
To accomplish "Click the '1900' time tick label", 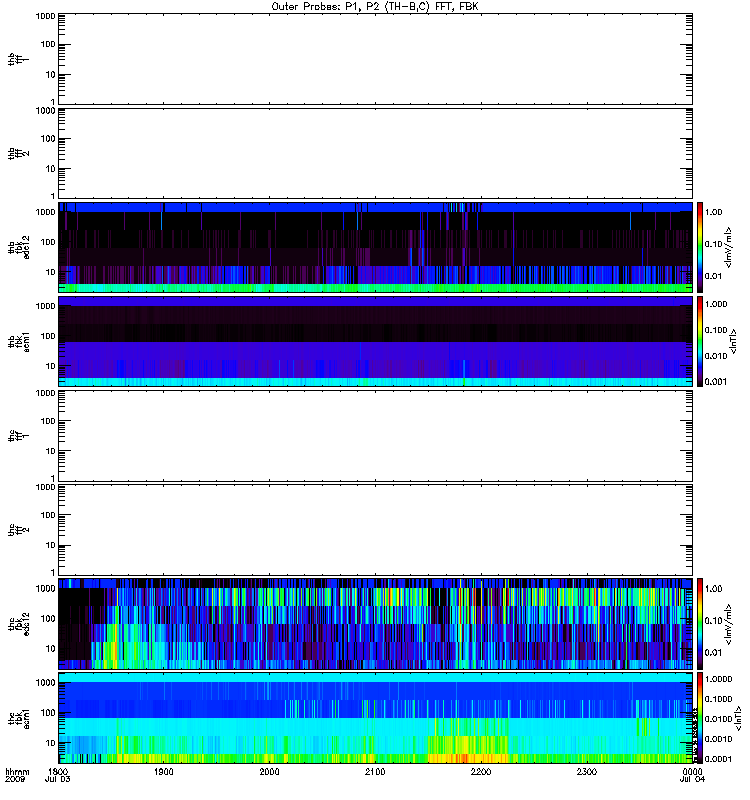I will click(163, 772).
